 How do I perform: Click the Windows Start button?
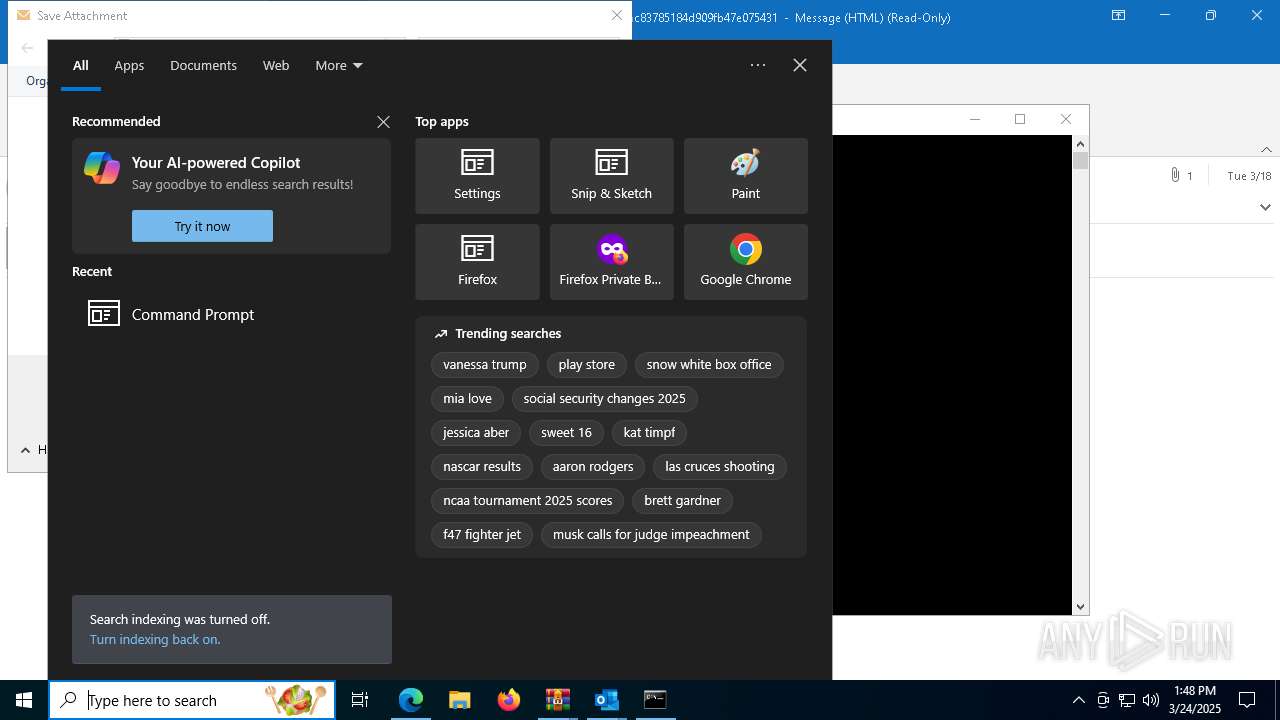coord(24,700)
